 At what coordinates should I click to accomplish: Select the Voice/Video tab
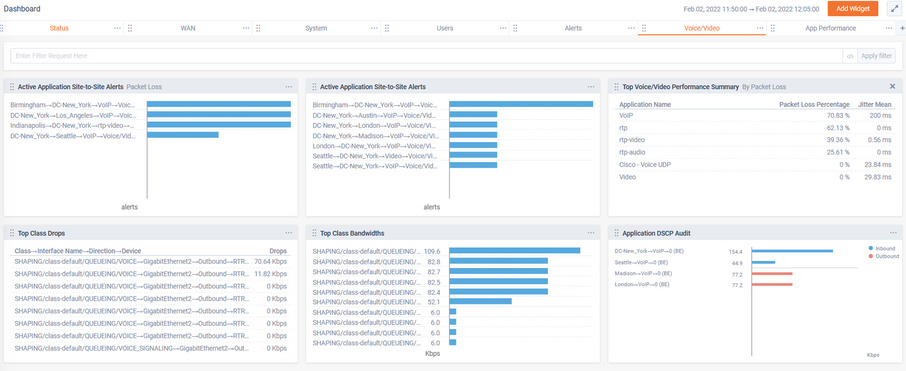pos(701,28)
